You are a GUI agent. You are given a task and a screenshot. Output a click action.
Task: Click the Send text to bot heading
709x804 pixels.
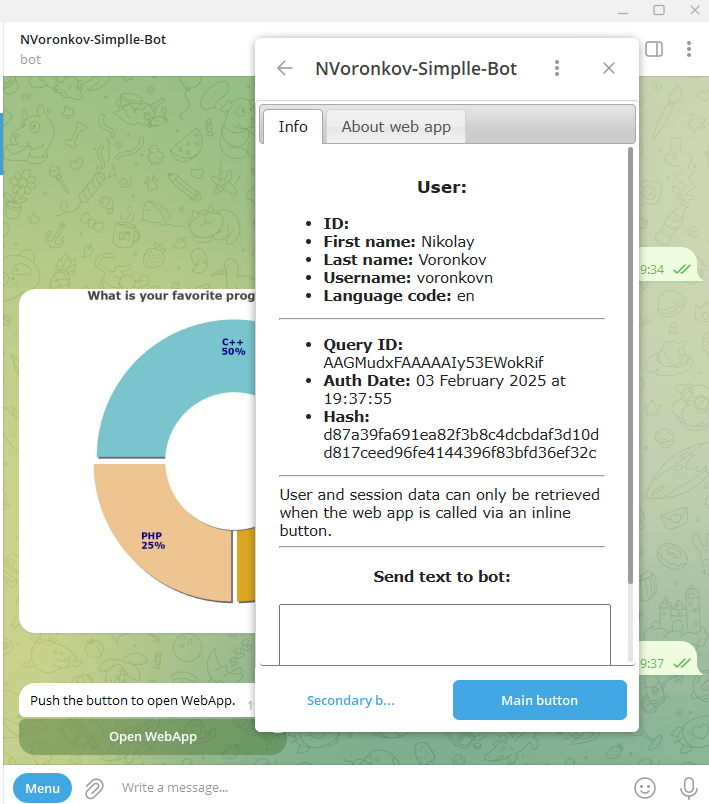[x=441, y=576]
